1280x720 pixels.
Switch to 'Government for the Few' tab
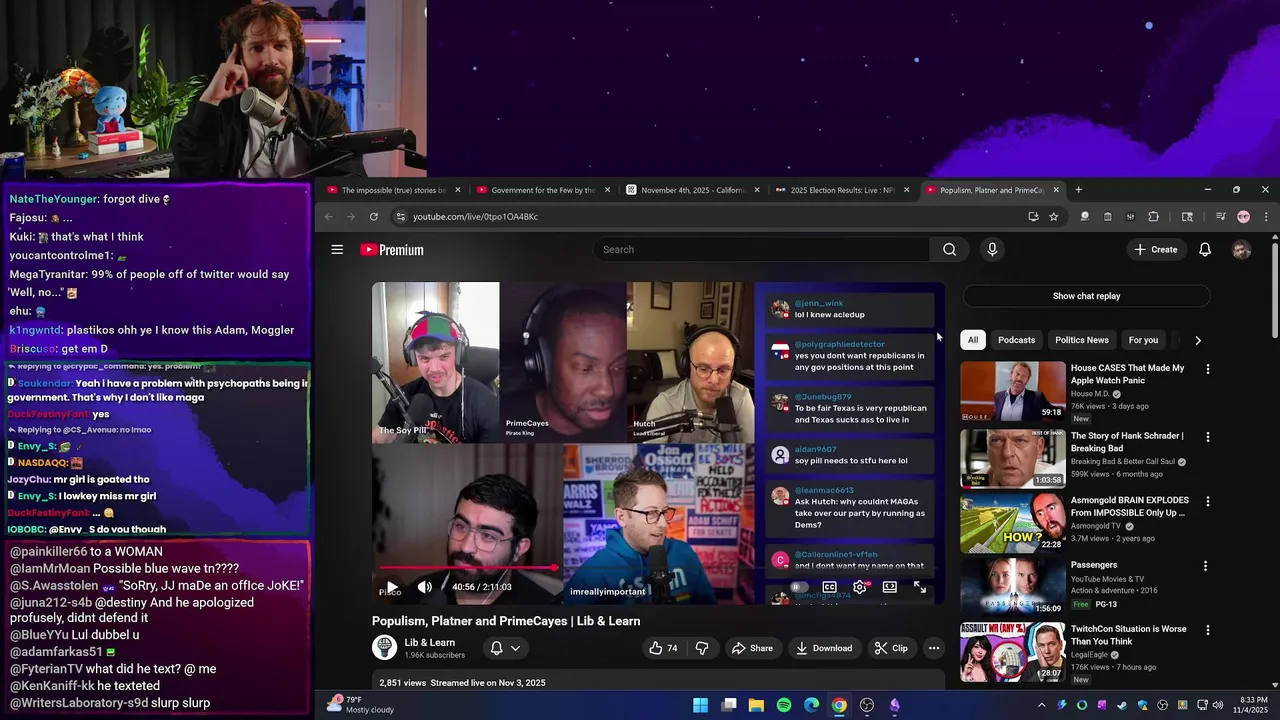(x=542, y=190)
